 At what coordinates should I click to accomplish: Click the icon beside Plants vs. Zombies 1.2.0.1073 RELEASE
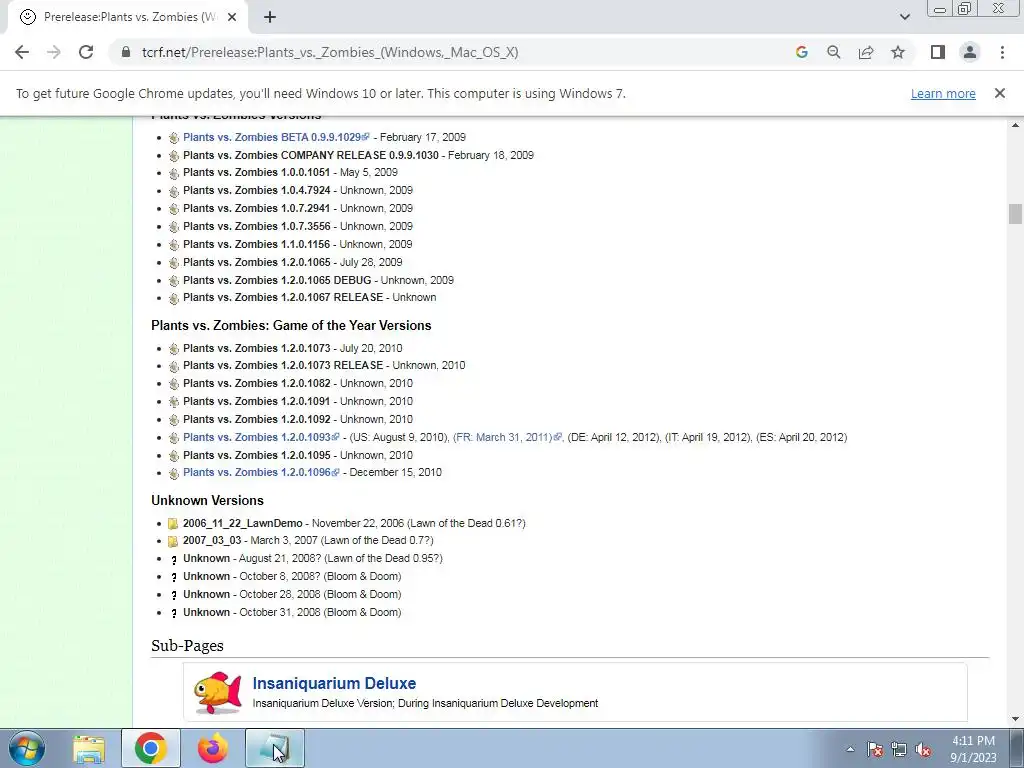[x=174, y=366]
